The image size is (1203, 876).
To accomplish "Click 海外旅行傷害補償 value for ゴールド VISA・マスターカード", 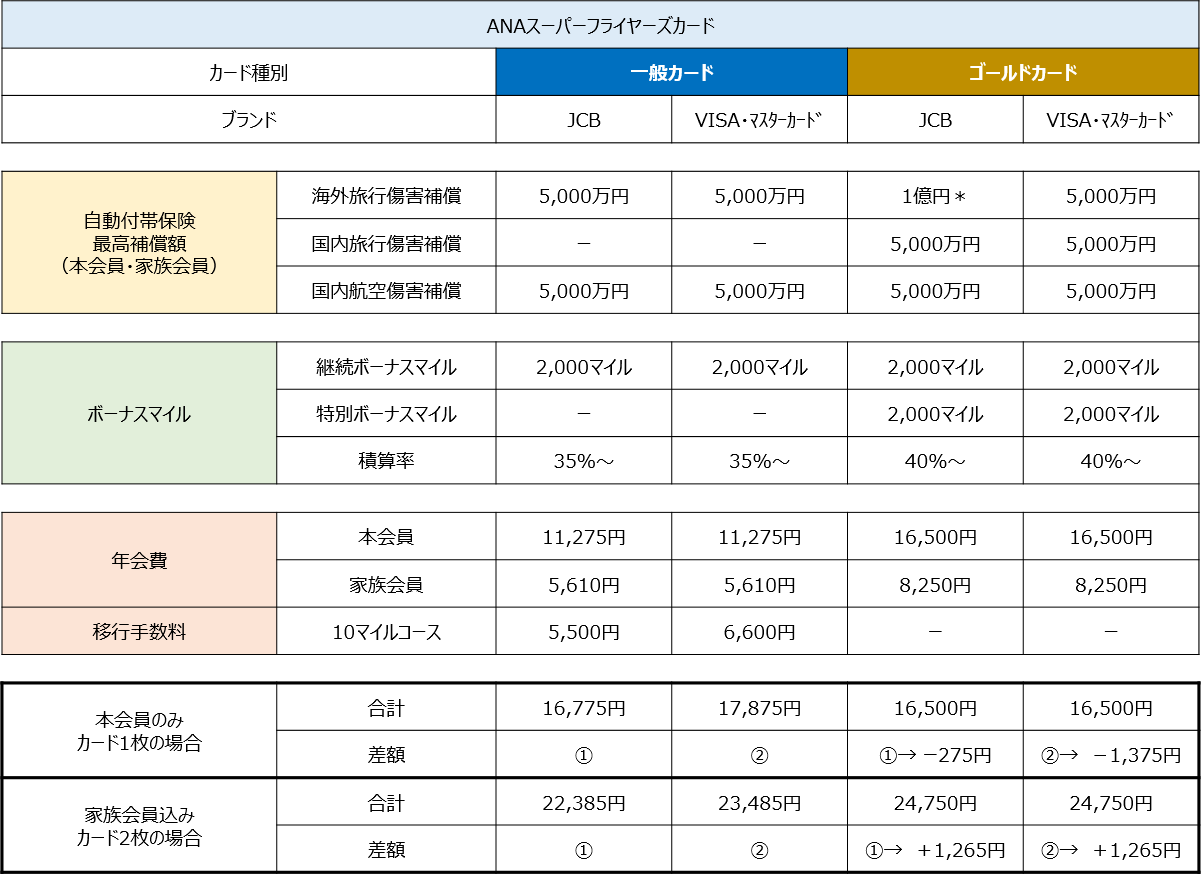I will (x=1111, y=196).
